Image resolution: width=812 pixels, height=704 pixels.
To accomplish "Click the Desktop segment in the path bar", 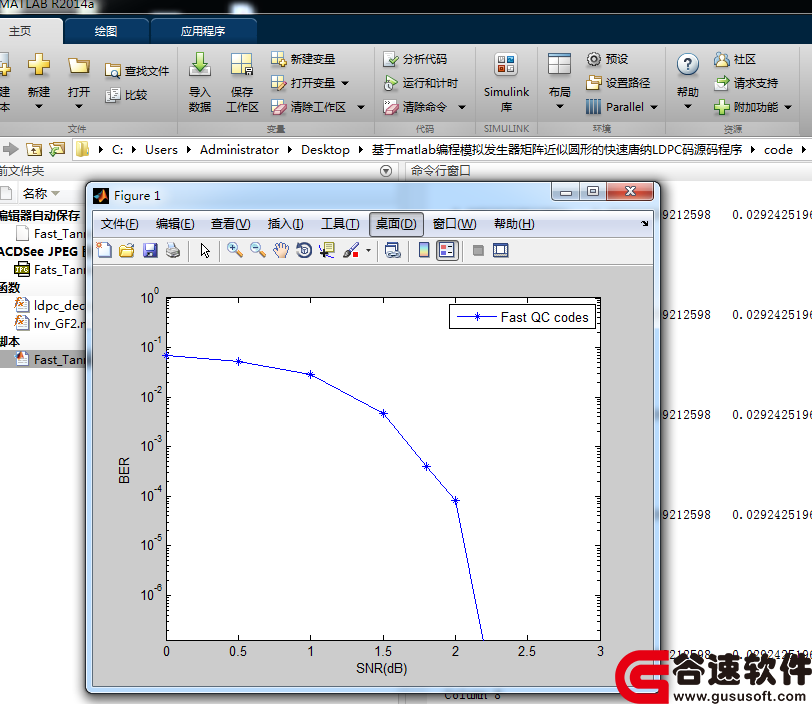I will pos(325,150).
